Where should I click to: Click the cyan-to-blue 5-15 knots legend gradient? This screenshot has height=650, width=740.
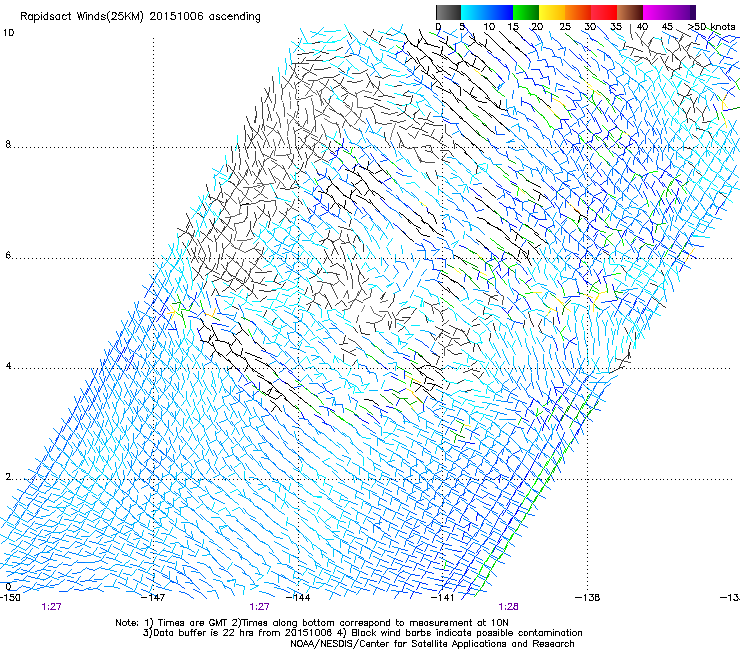(x=487, y=12)
